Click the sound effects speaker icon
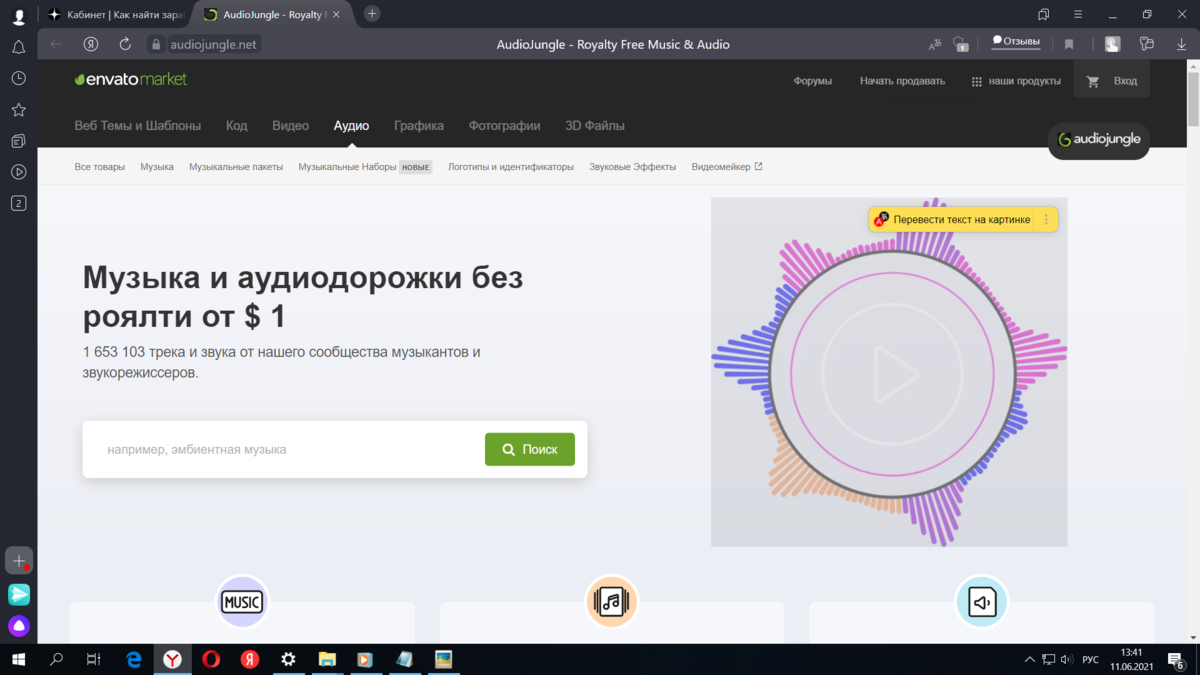The image size is (1200, 675). (x=982, y=602)
